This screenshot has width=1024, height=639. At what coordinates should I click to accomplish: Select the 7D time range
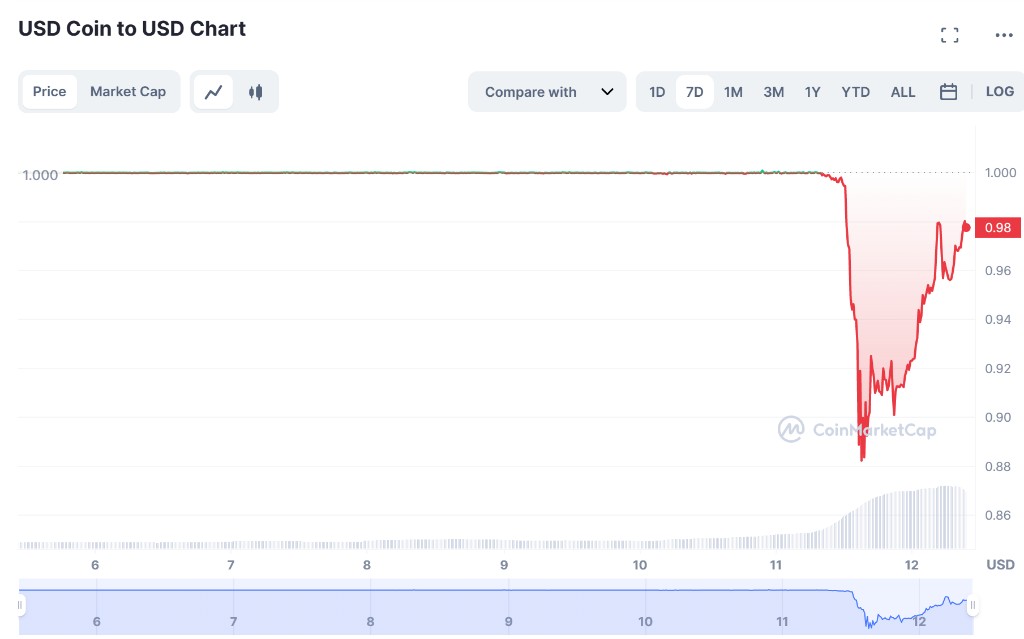[694, 92]
